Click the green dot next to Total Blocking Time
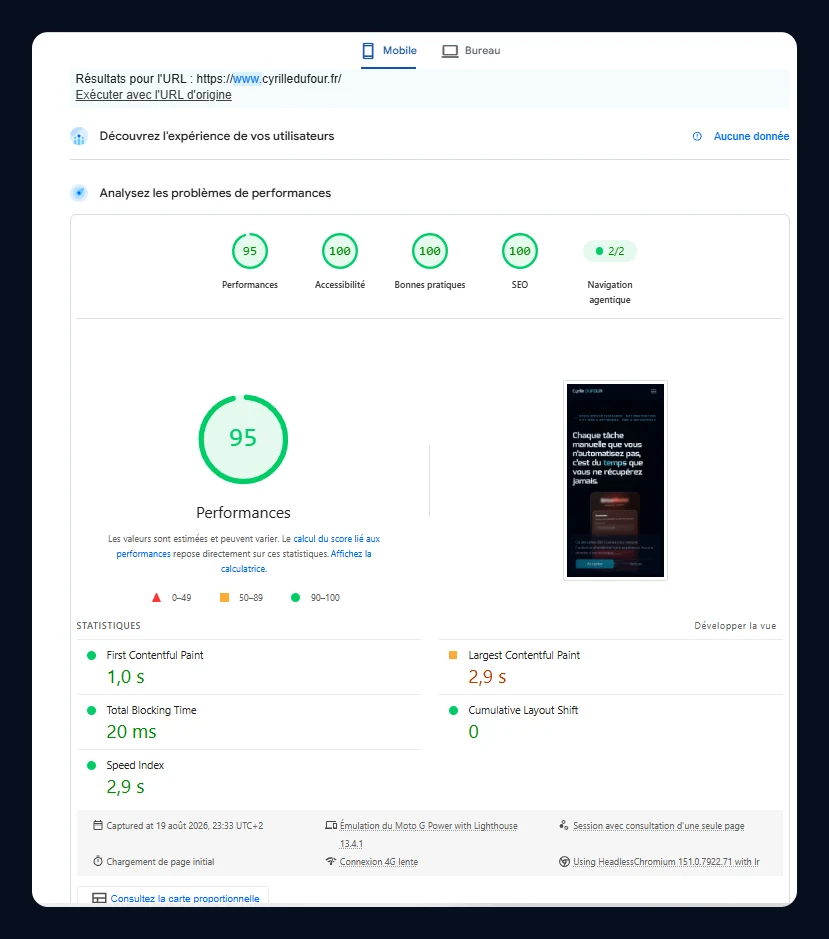829x939 pixels. coord(92,711)
